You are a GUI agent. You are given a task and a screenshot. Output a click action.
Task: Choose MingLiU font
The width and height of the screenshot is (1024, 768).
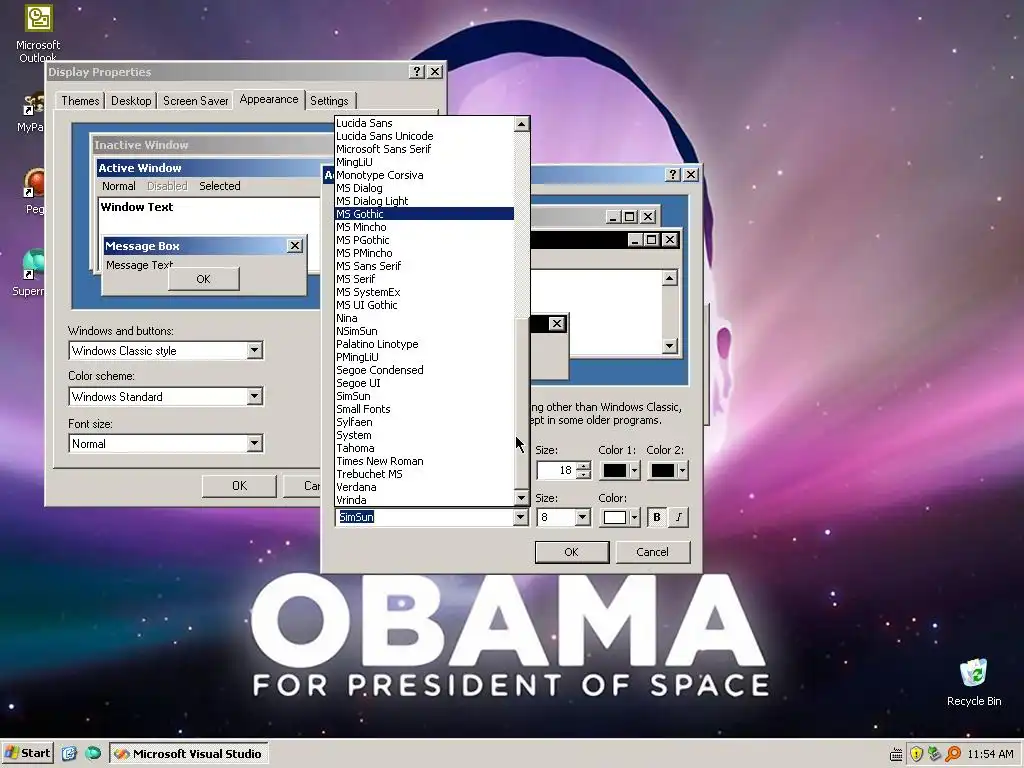(x=424, y=162)
